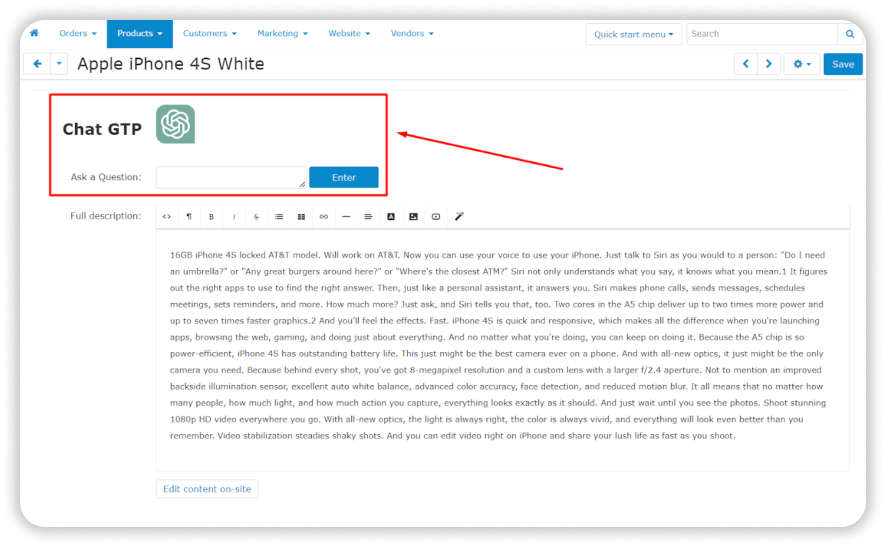Screen dimensions: 886x547
Task: Click the search magnifier icon
Action: [850, 34]
